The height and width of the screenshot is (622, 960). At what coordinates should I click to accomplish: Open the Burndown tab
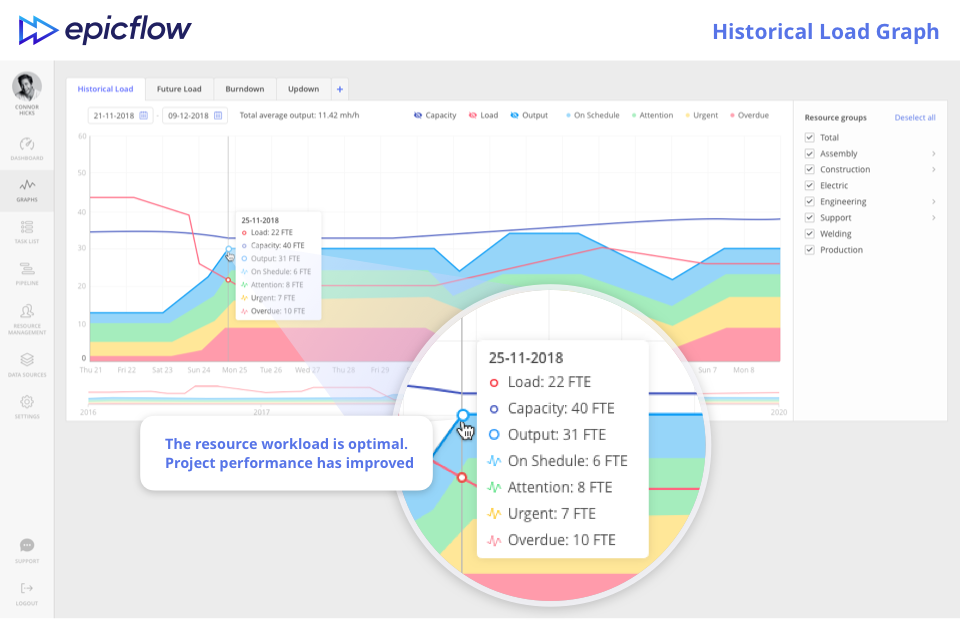click(244, 88)
